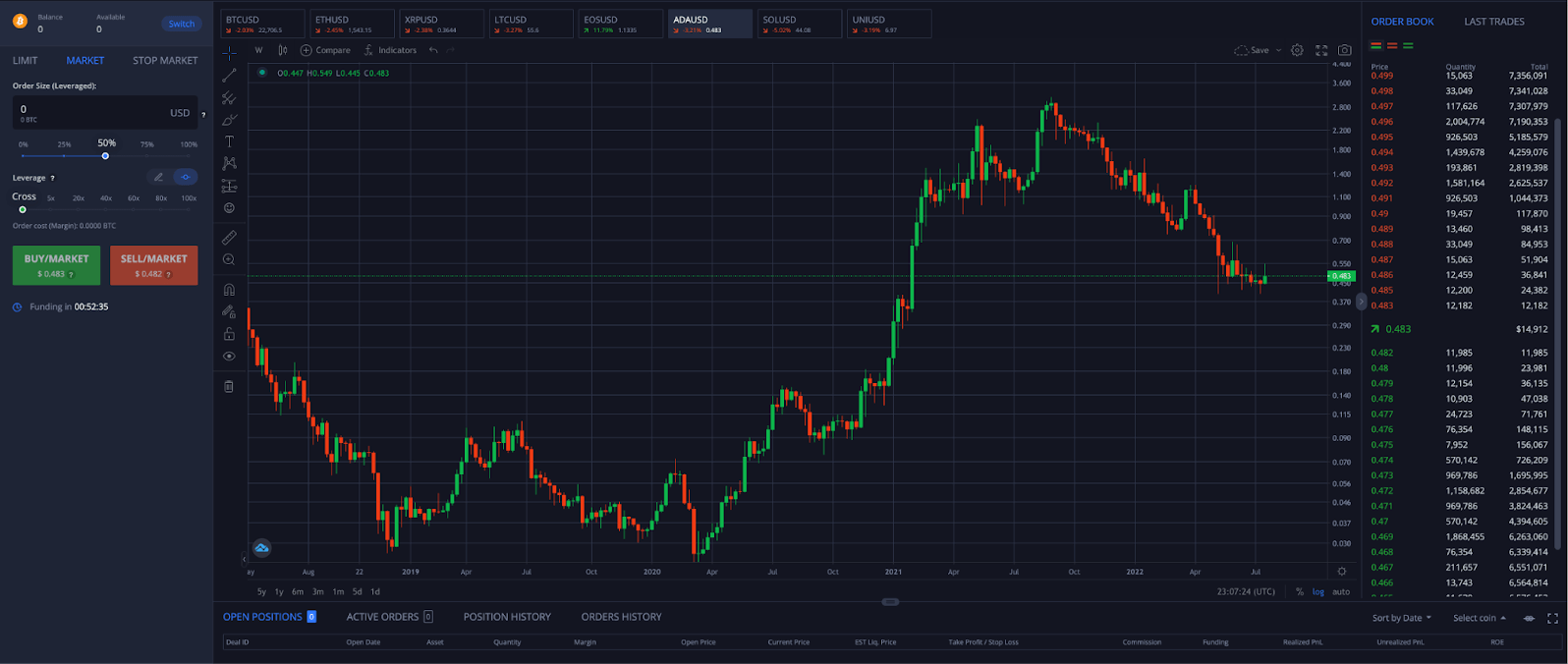Expand the Select coin dropdown

[x=1479, y=618]
